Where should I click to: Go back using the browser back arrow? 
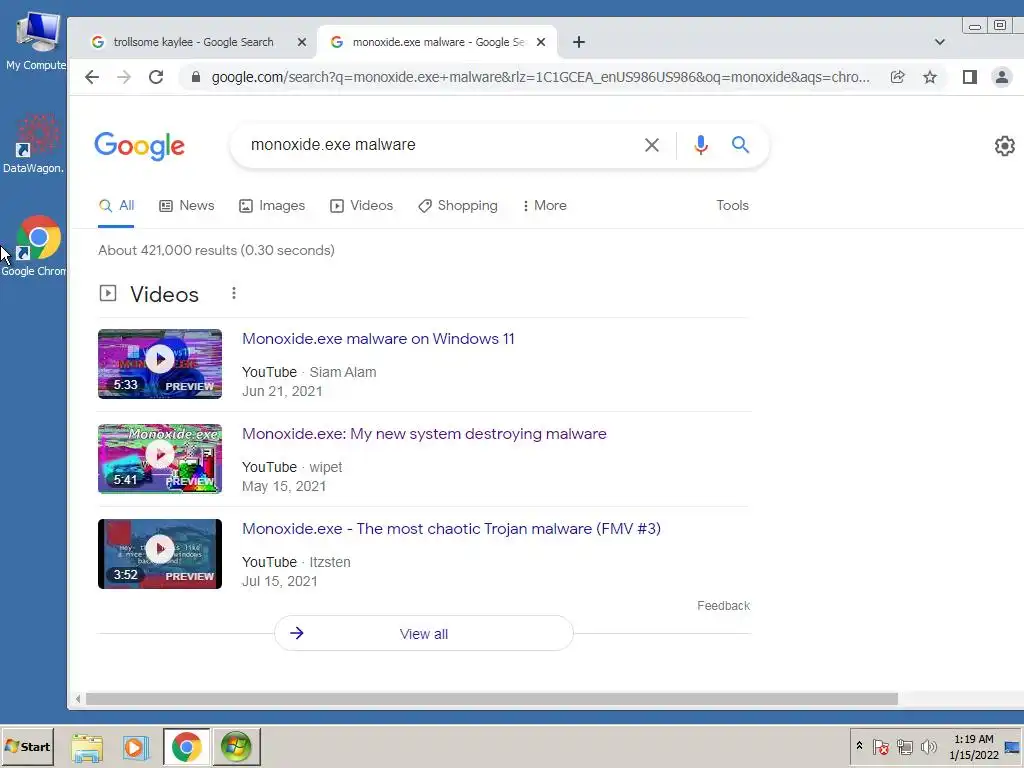coord(92,77)
